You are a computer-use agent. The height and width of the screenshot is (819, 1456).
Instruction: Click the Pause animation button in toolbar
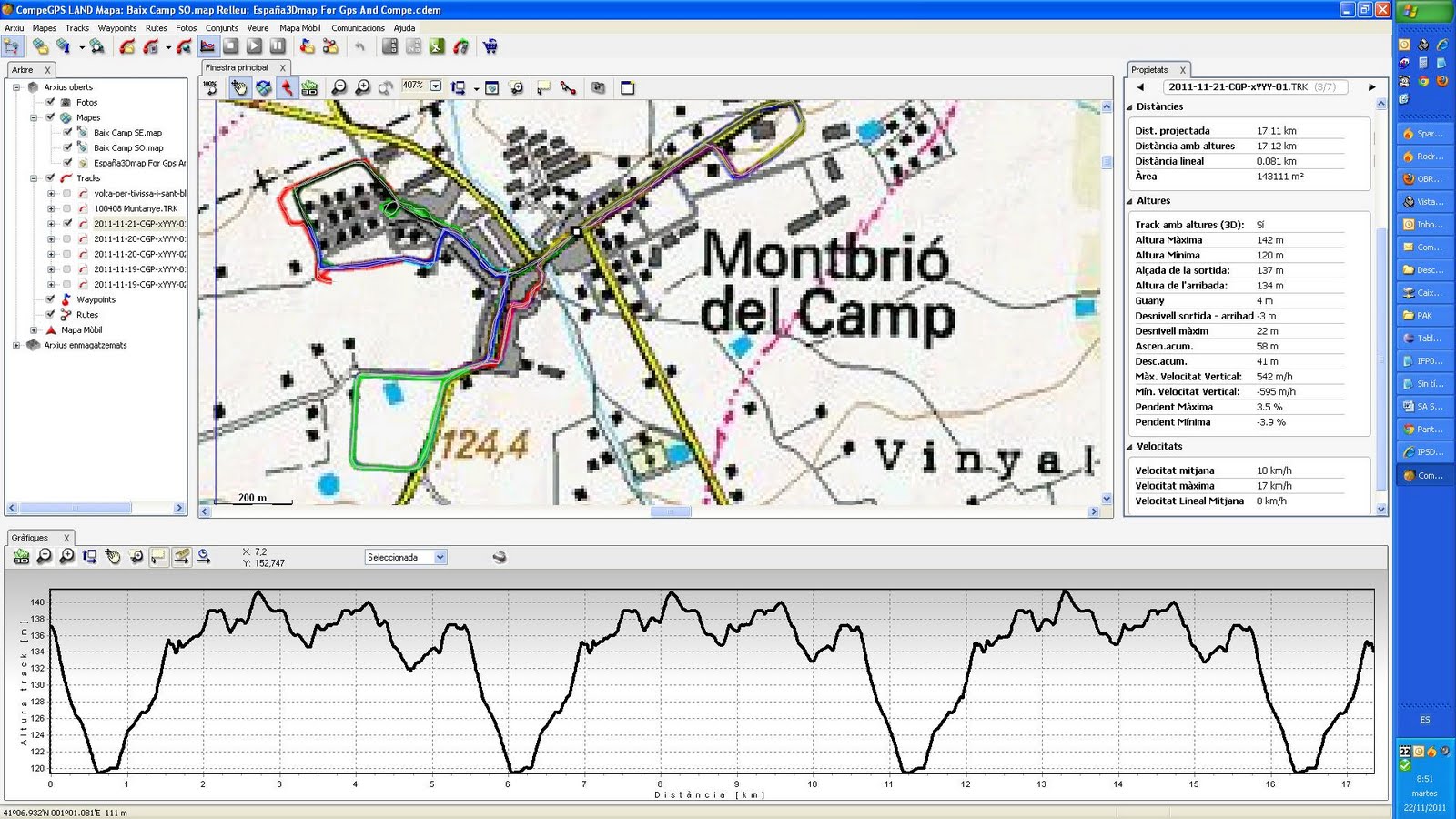[x=278, y=46]
